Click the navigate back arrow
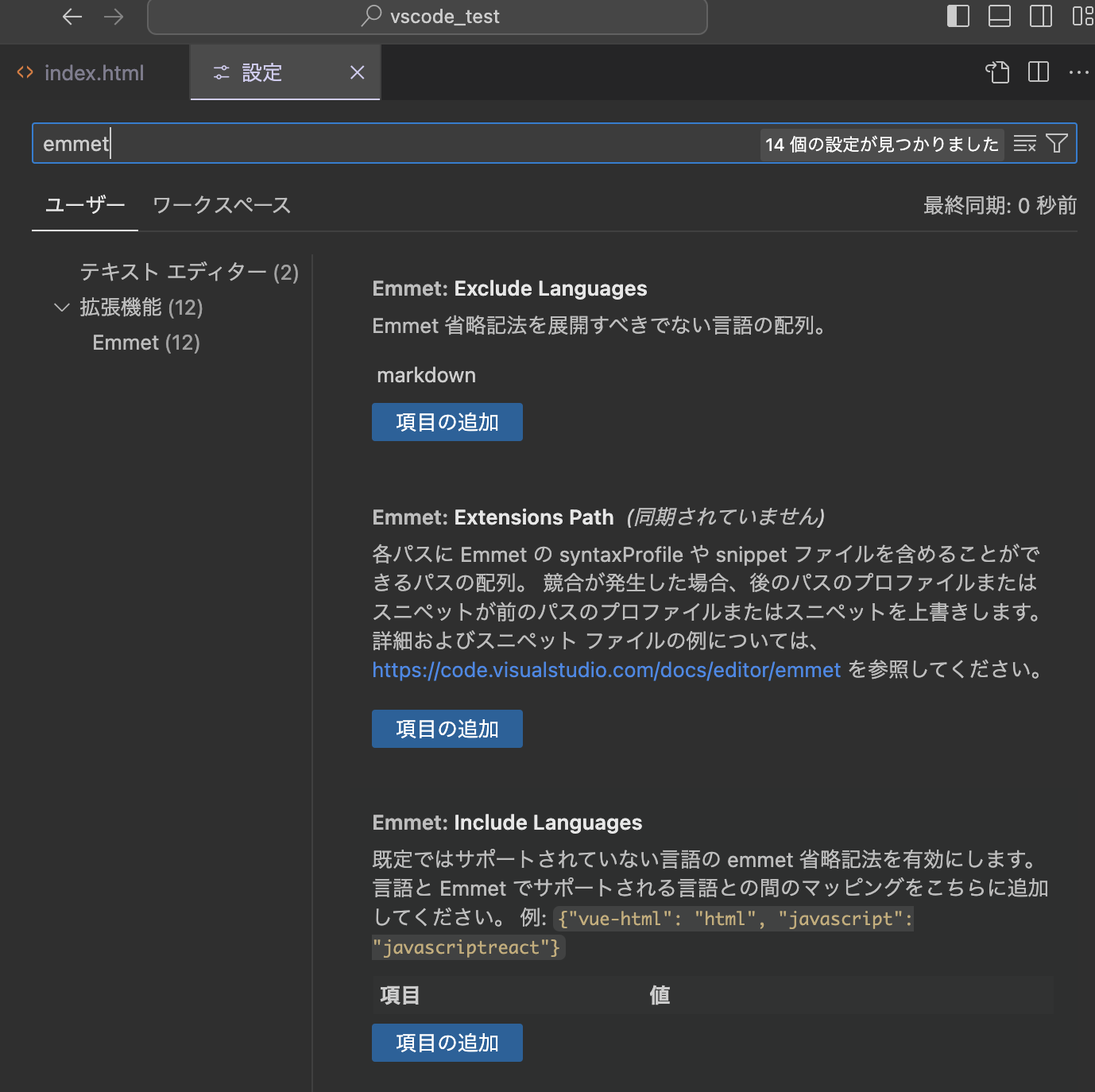 pyautogui.click(x=72, y=16)
